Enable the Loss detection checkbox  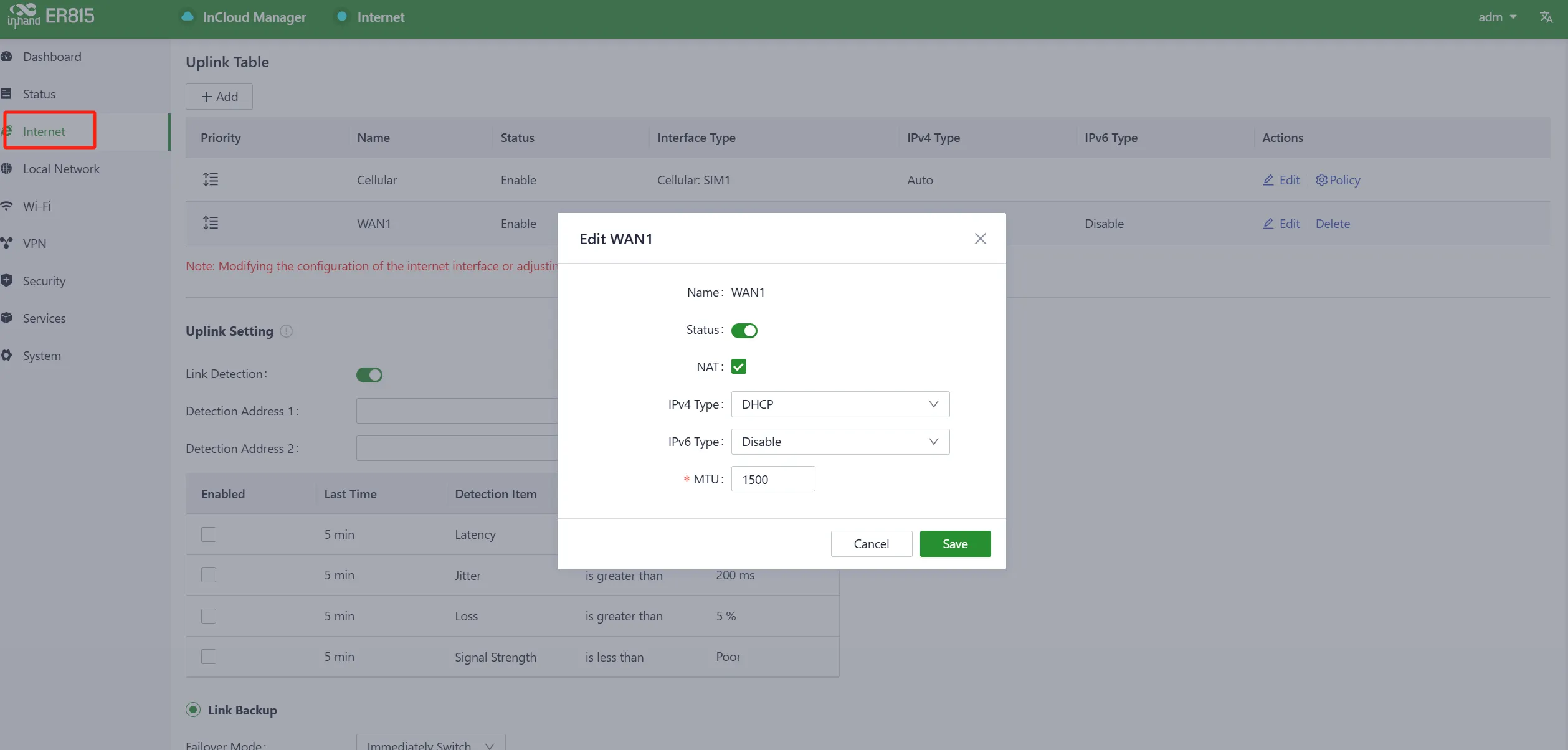(209, 616)
